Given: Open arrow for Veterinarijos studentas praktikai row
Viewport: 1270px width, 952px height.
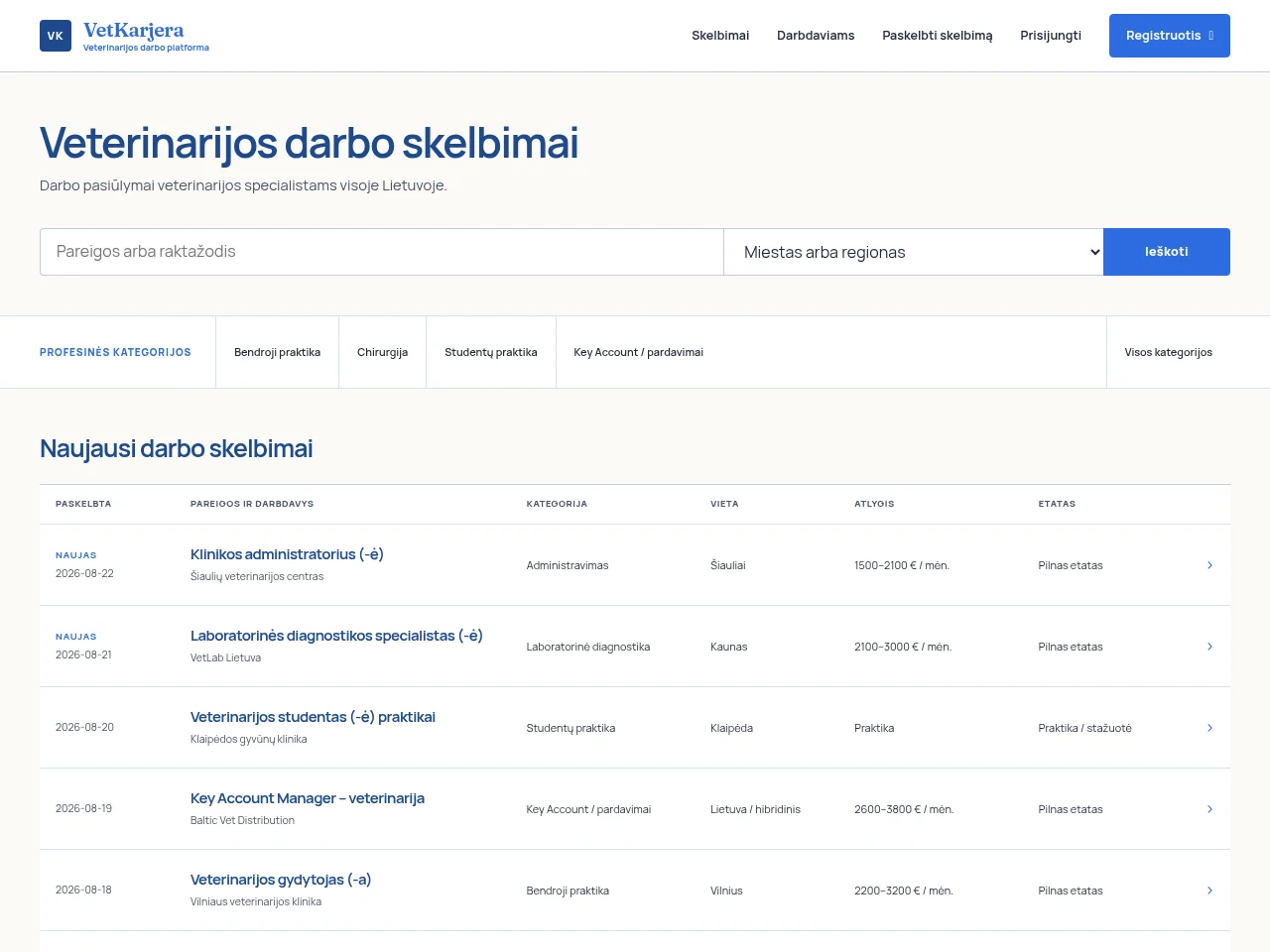Looking at the screenshot, I should (1209, 728).
